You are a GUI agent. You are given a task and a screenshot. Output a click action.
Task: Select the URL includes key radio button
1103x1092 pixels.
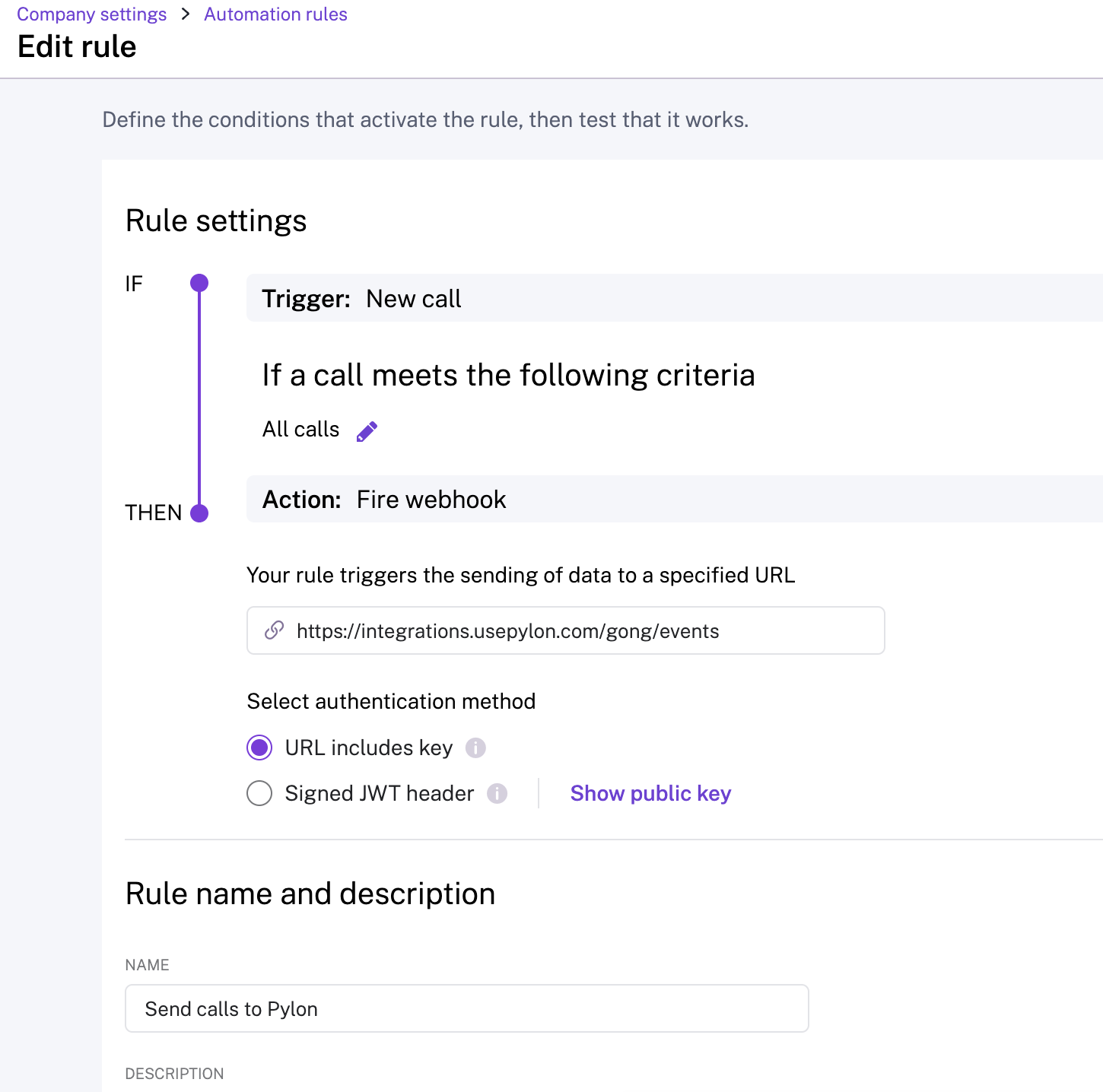coord(259,748)
